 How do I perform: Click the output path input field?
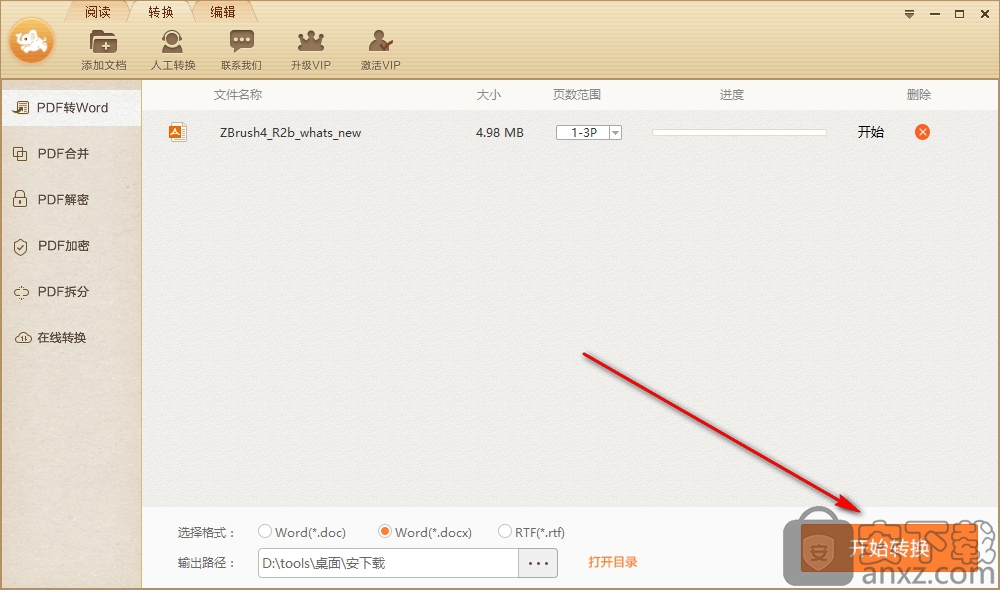point(388,563)
